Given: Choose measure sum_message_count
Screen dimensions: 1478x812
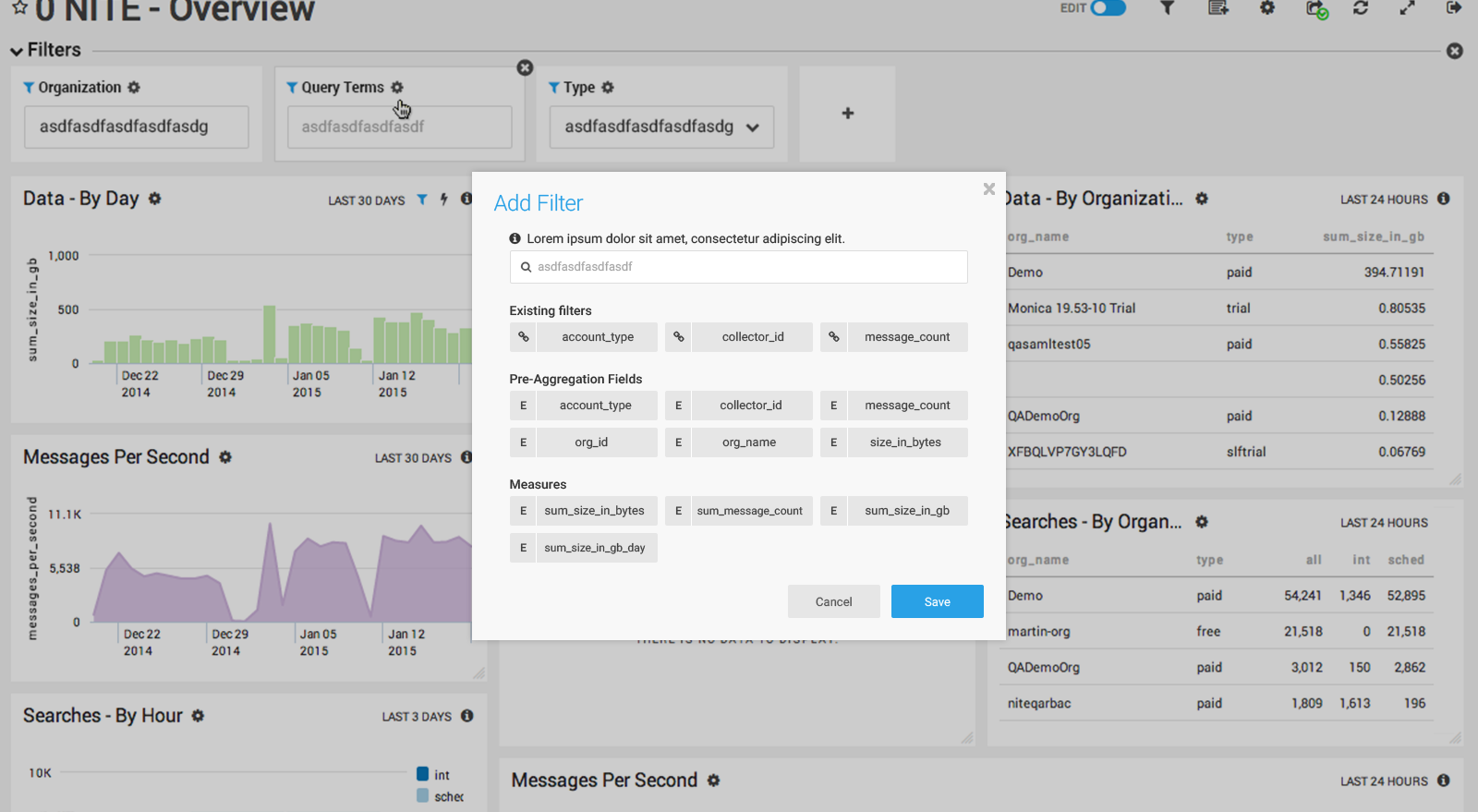Looking at the screenshot, I should point(739,511).
